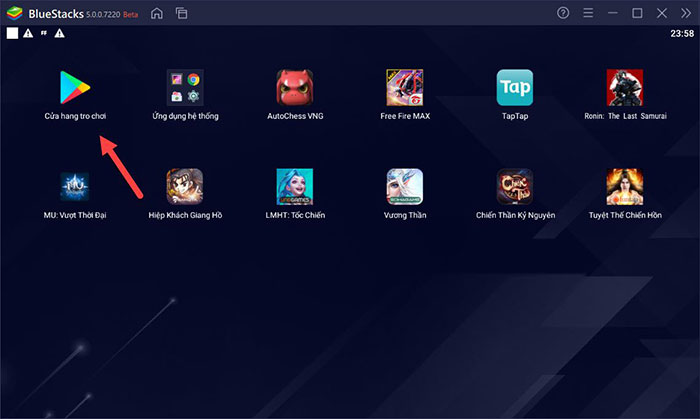This screenshot has height=419, width=700.
Task: Open the Ứng dụng hệ thống folder
Action: pos(185,88)
